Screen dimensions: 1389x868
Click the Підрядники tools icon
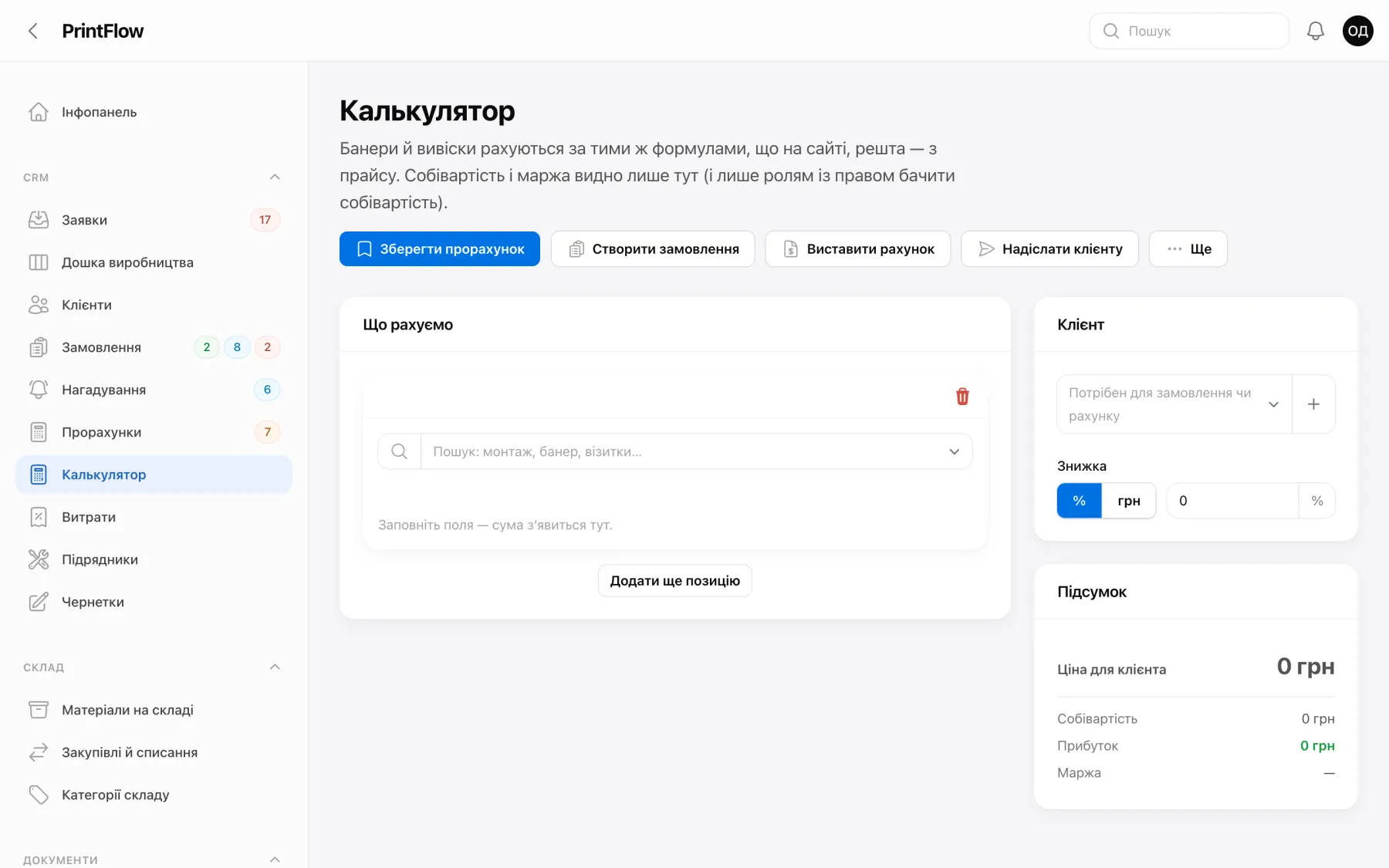pyautogui.click(x=39, y=559)
